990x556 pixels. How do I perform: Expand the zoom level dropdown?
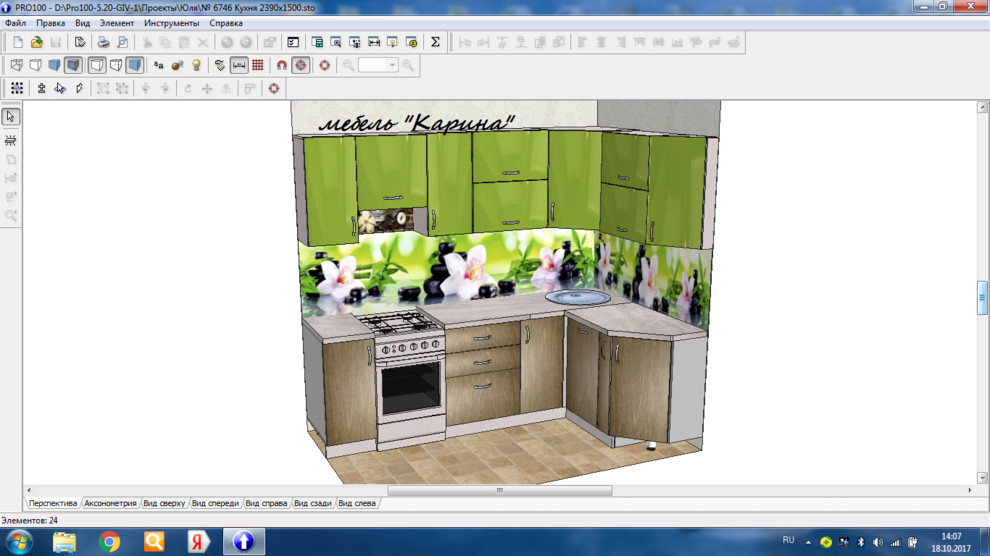pyautogui.click(x=392, y=65)
